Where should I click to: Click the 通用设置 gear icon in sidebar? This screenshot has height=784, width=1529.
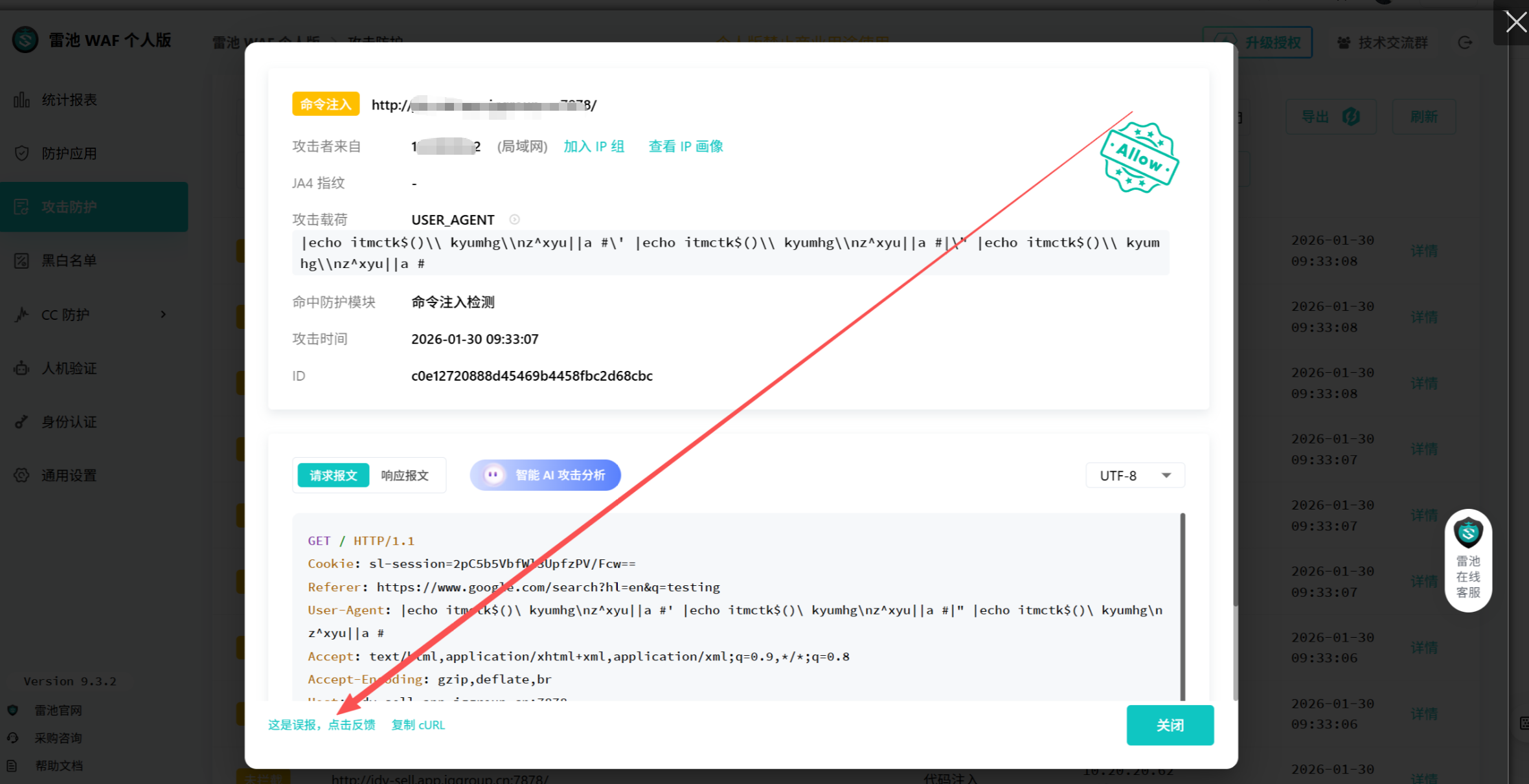(21, 475)
